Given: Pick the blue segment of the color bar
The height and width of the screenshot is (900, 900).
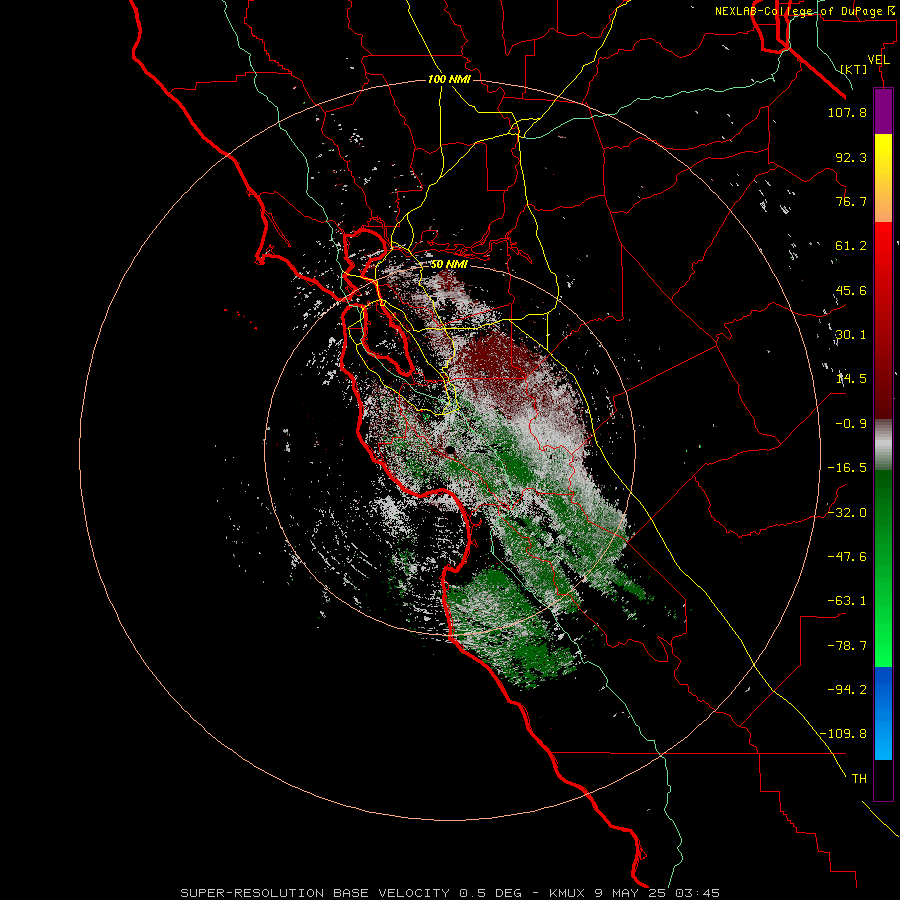Looking at the screenshot, I should tap(883, 713).
